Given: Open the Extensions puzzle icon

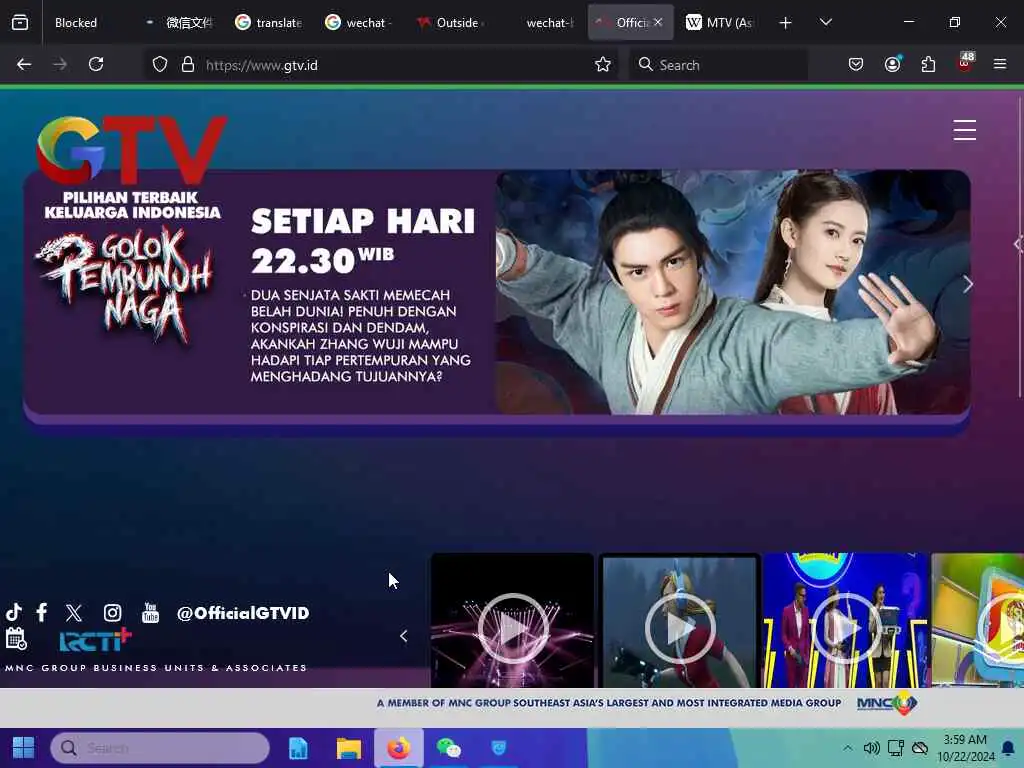Looking at the screenshot, I should (928, 64).
